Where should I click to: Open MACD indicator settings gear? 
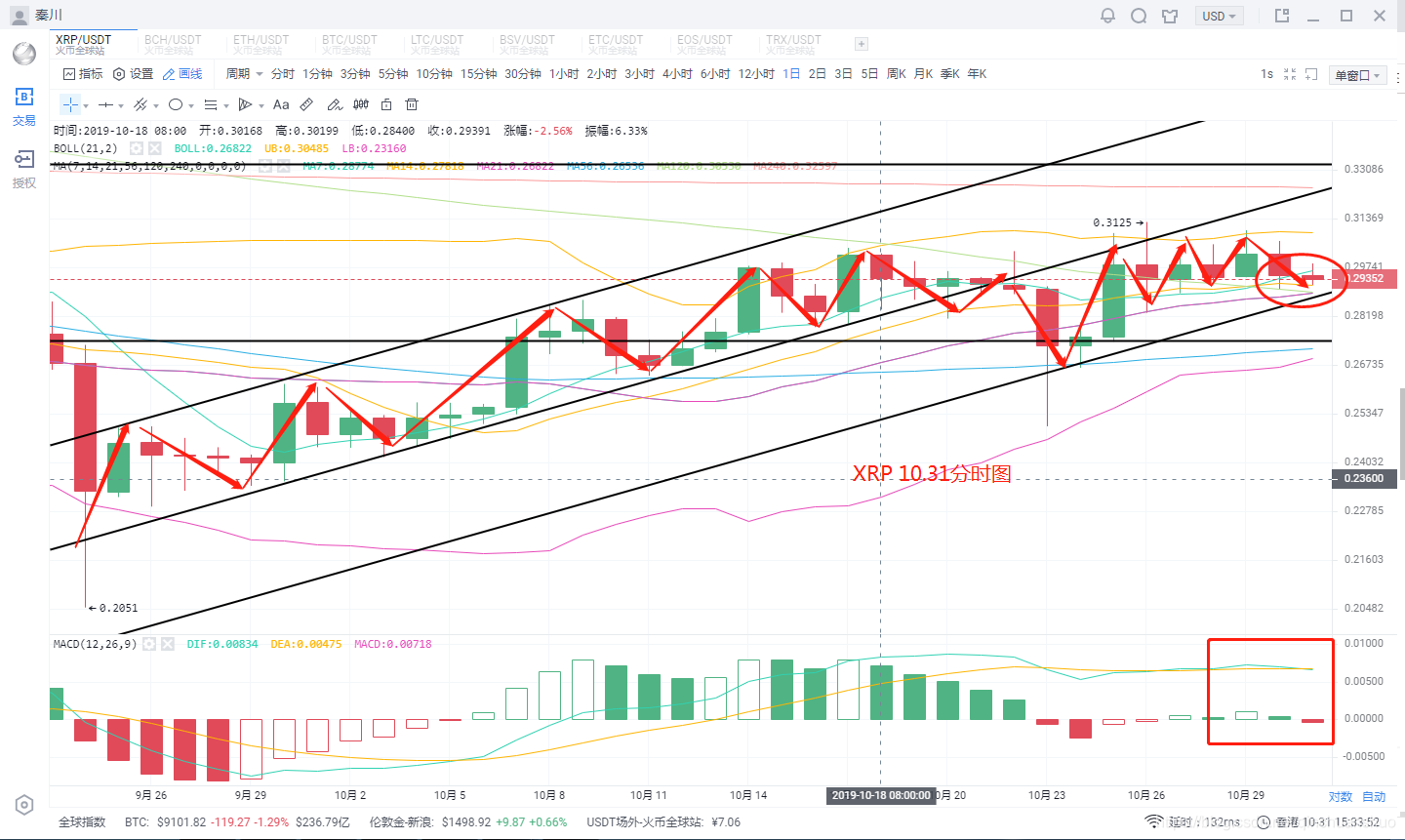[149, 644]
